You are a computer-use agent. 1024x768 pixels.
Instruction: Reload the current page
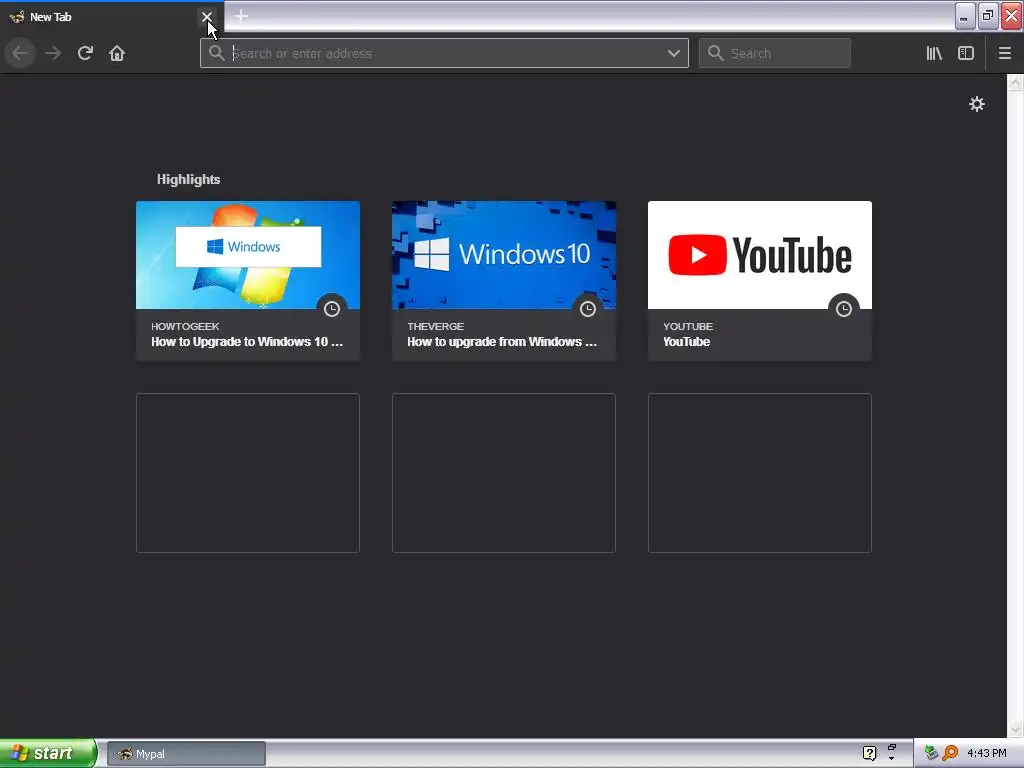pos(85,53)
